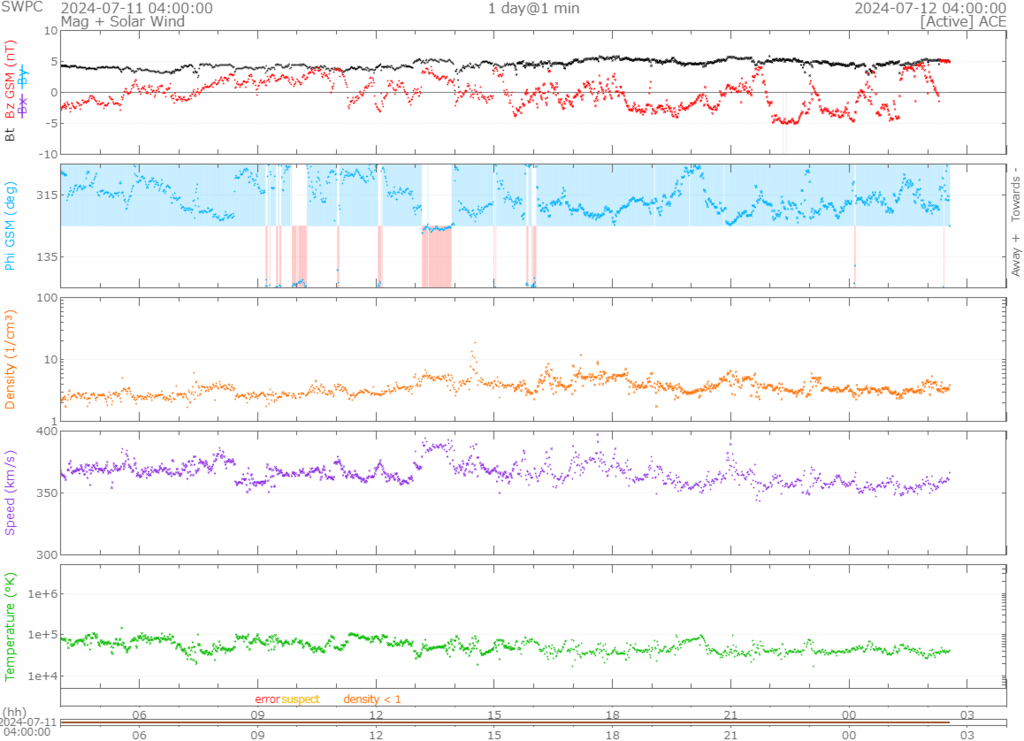Select the Phi GSM (deg) axis label

[x=9, y=226]
